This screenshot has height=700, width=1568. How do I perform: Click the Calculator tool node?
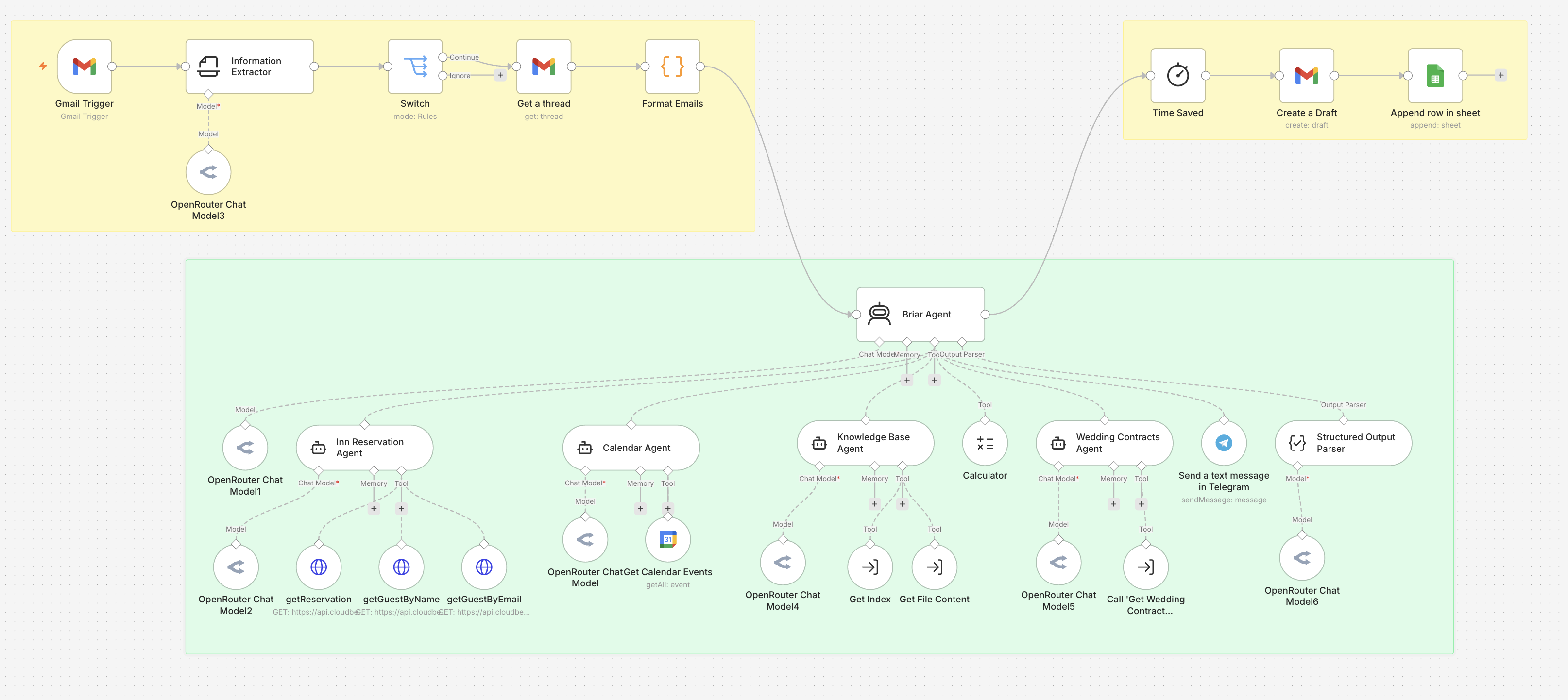pos(985,443)
